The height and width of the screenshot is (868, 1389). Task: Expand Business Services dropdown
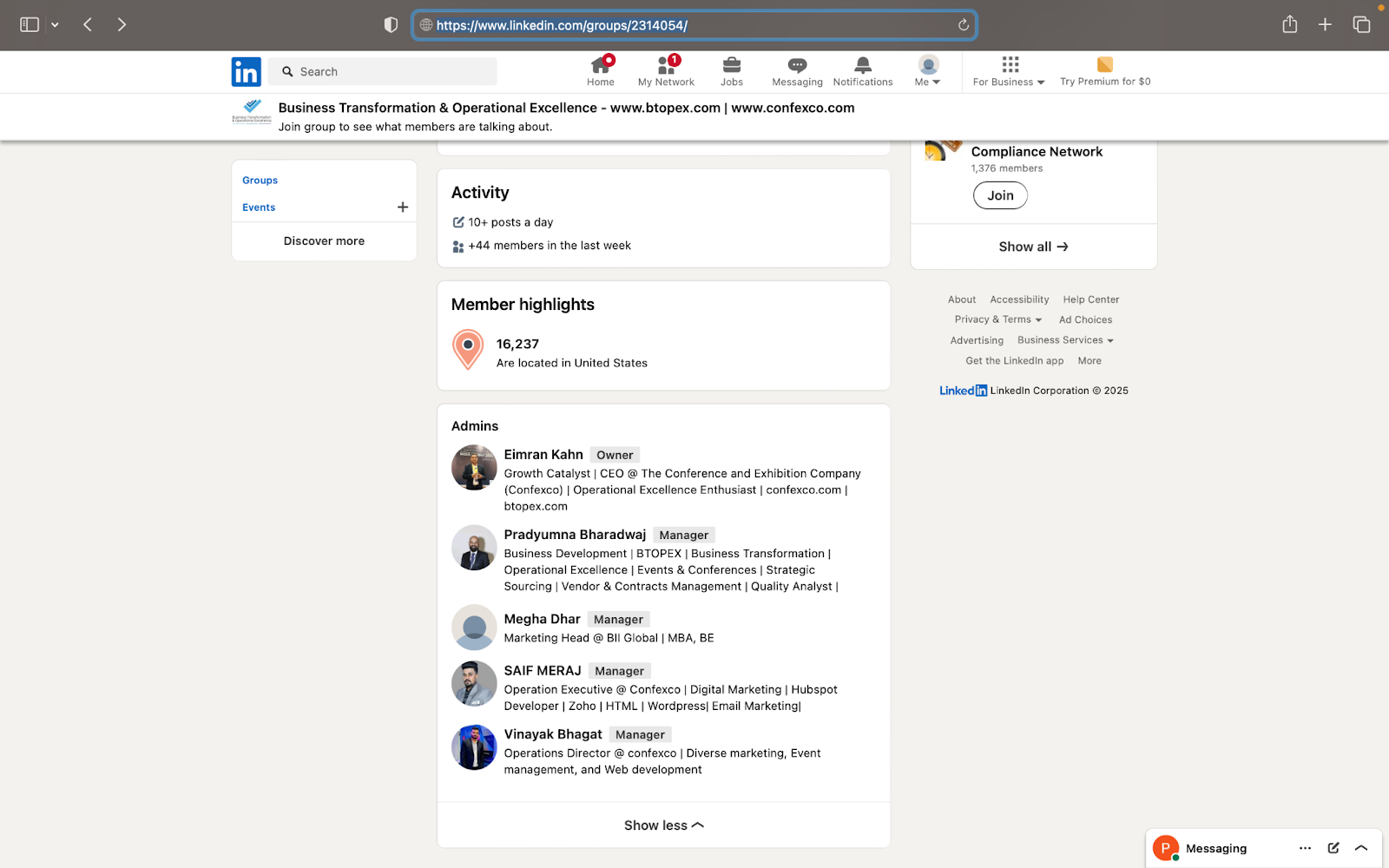1065,340
